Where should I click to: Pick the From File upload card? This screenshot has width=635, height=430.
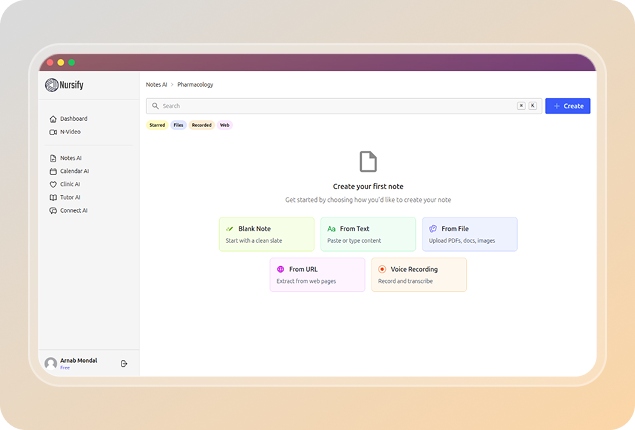tap(469, 234)
